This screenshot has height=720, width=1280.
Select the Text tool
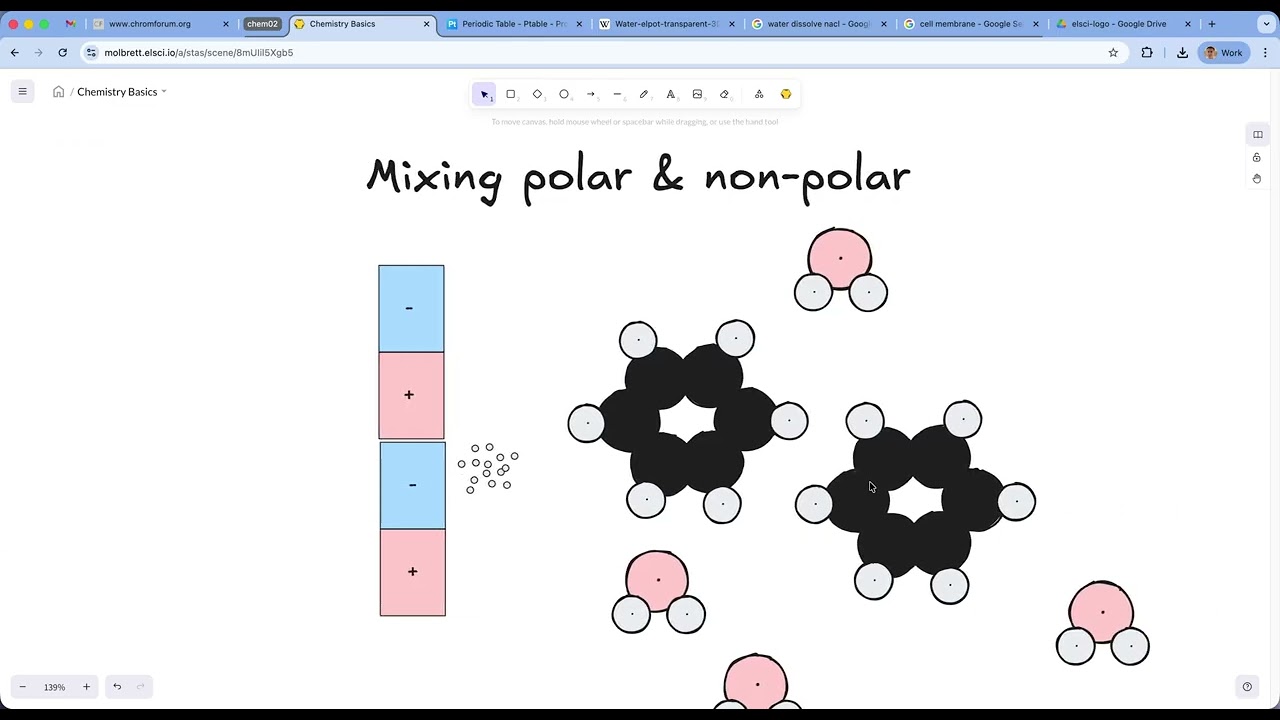671,94
